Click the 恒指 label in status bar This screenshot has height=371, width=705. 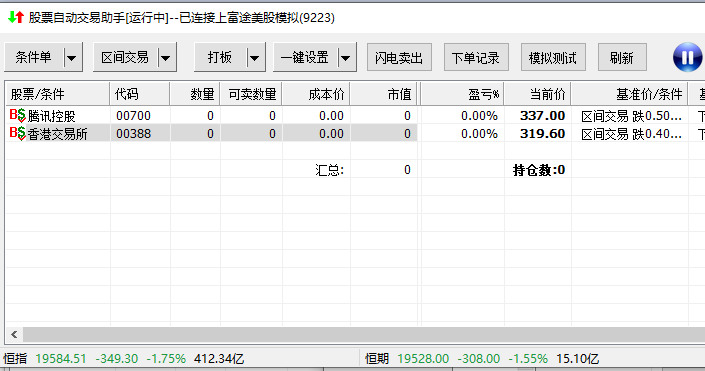pyautogui.click(x=16, y=358)
